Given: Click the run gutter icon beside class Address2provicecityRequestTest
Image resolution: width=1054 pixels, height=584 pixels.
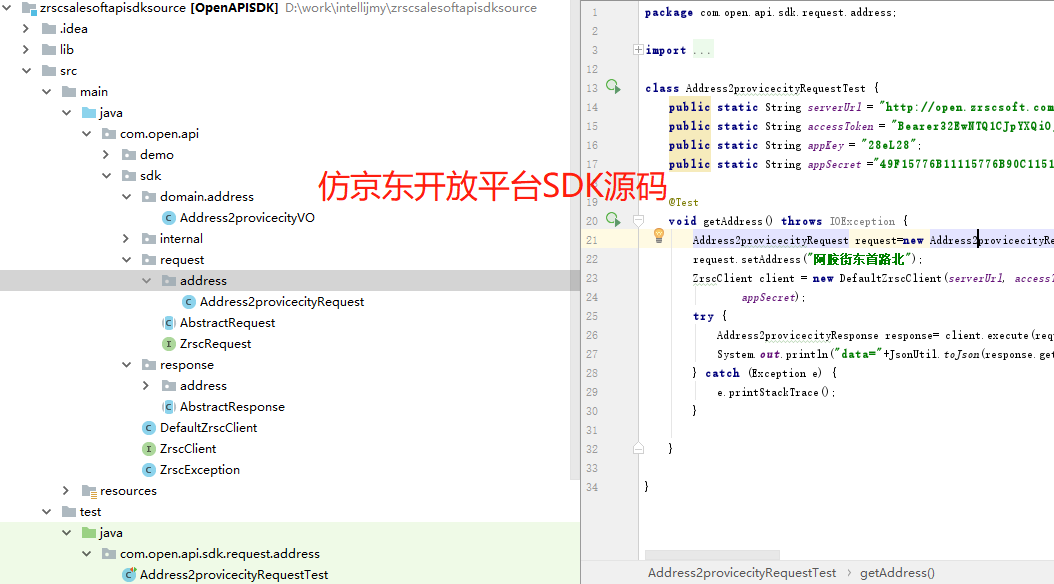Looking at the screenshot, I should point(612,88).
